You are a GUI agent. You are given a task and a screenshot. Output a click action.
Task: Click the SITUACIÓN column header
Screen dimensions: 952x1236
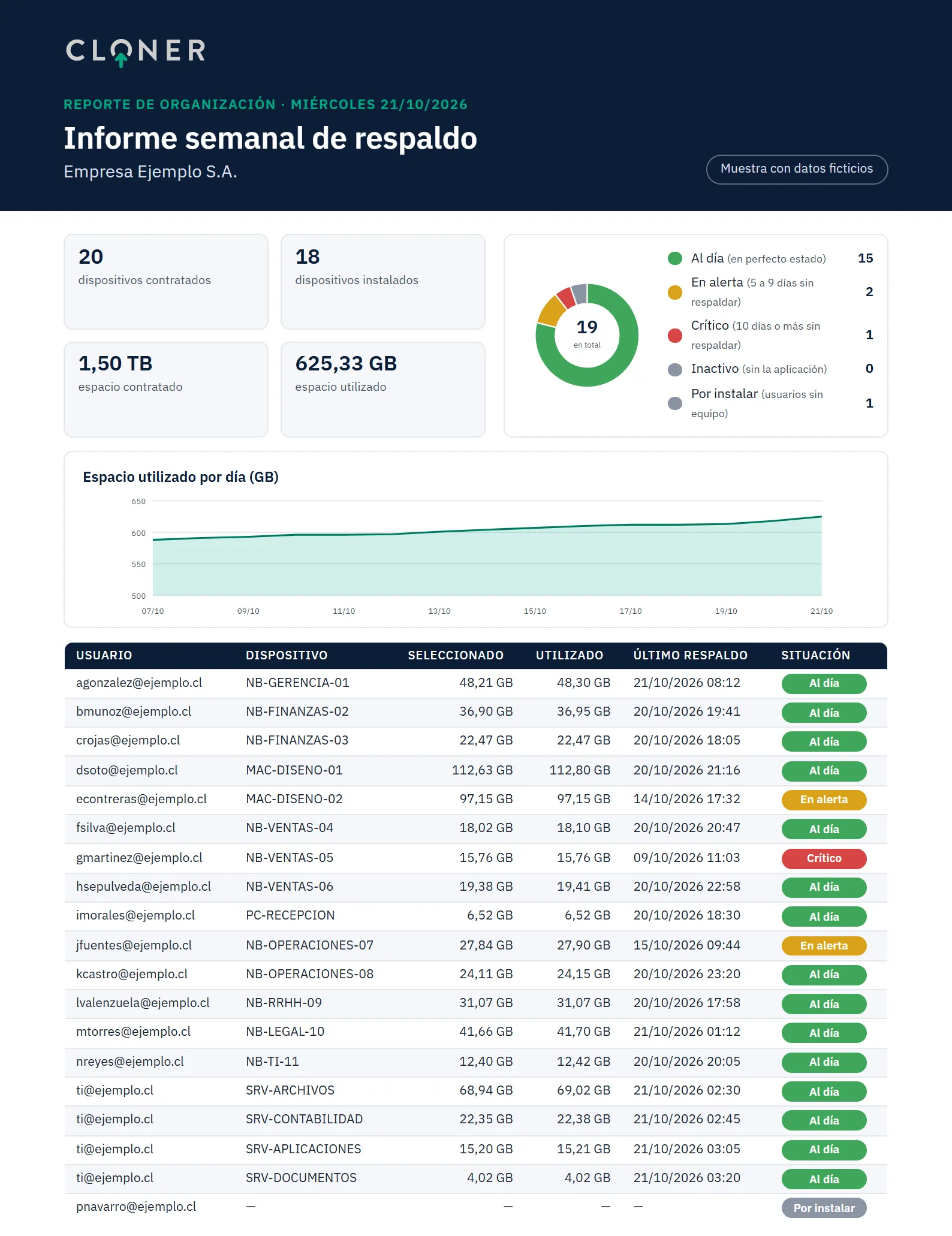click(x=815, y=655)
